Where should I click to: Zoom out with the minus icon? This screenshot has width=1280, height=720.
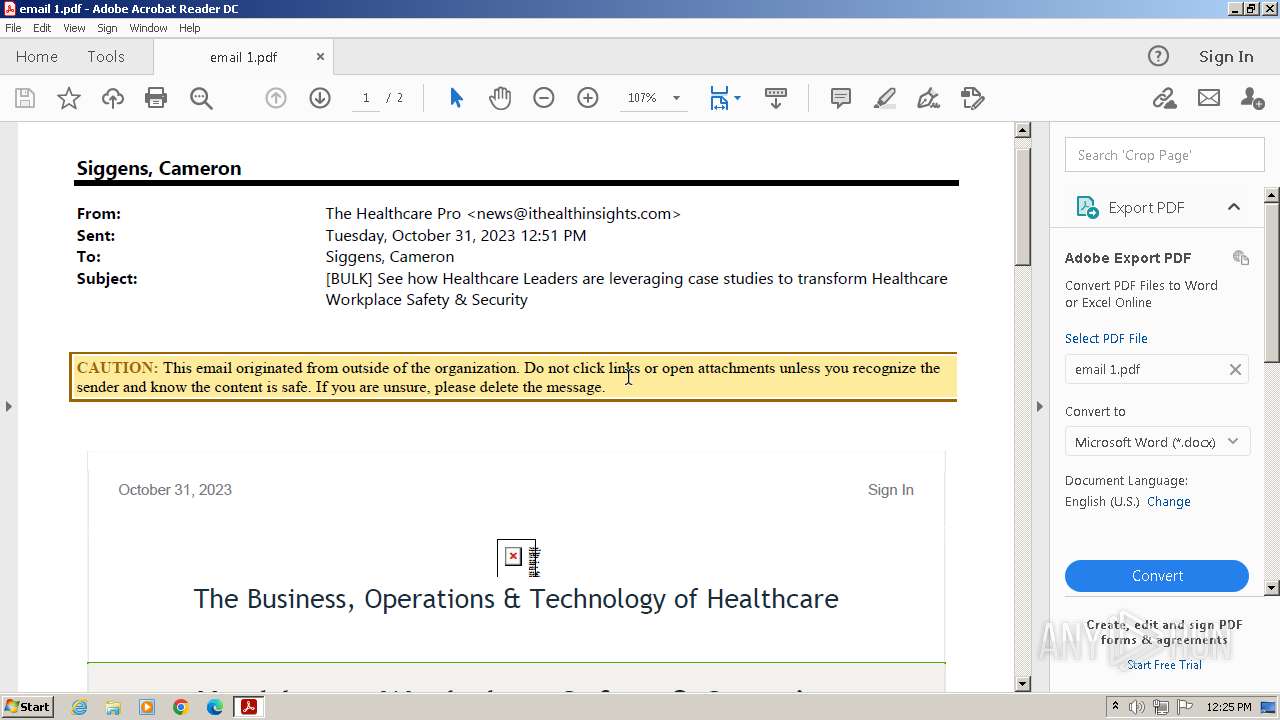(544, 98)
